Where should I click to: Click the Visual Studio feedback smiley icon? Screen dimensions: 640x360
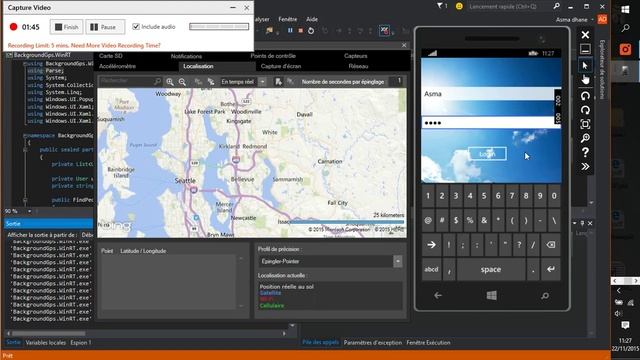point(459,6)
